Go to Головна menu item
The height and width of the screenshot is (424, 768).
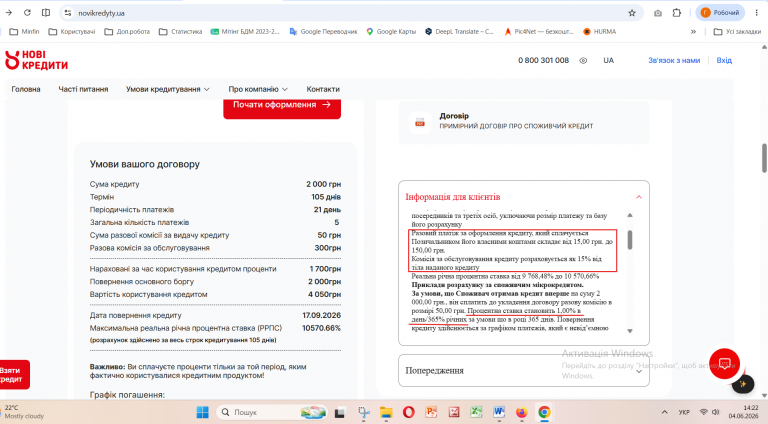click(x=26, y=89)
